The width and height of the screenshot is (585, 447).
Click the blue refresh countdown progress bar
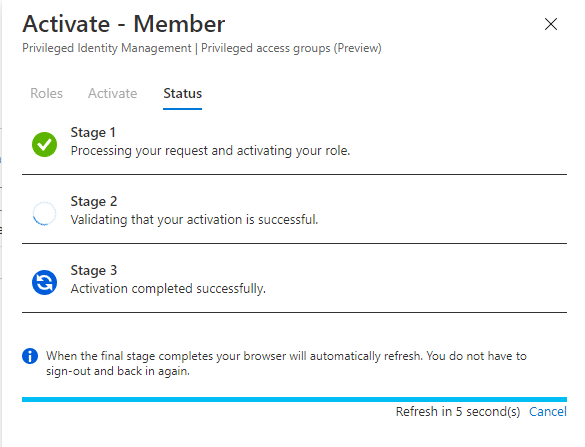click(294, 400)
